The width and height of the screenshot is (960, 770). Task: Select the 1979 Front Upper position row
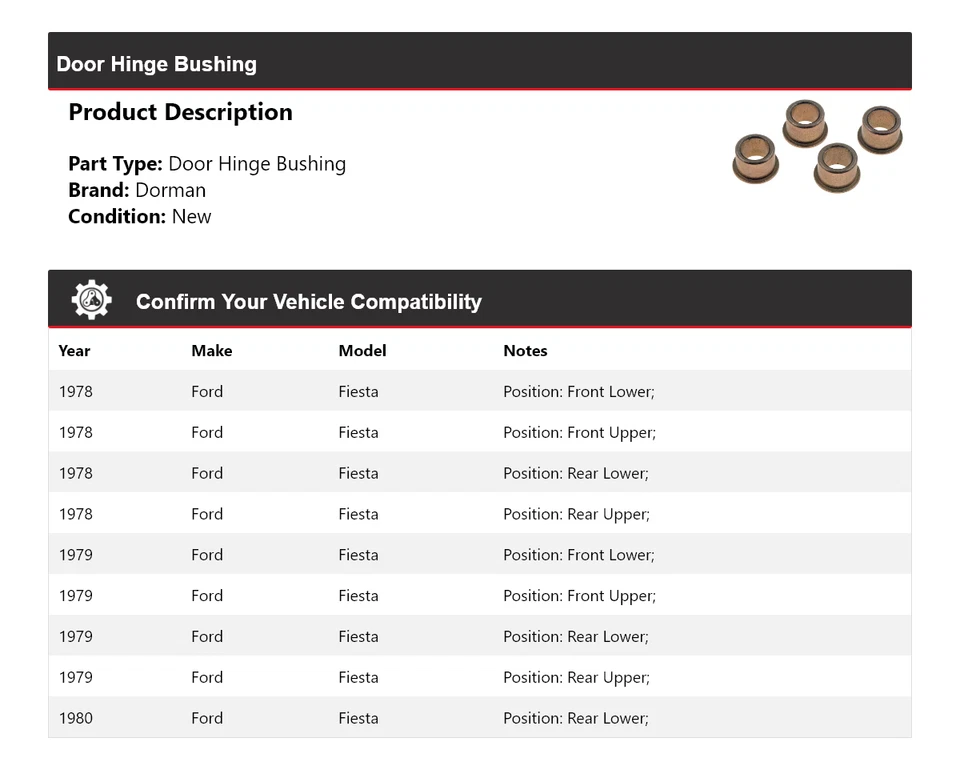pos(479,596)
